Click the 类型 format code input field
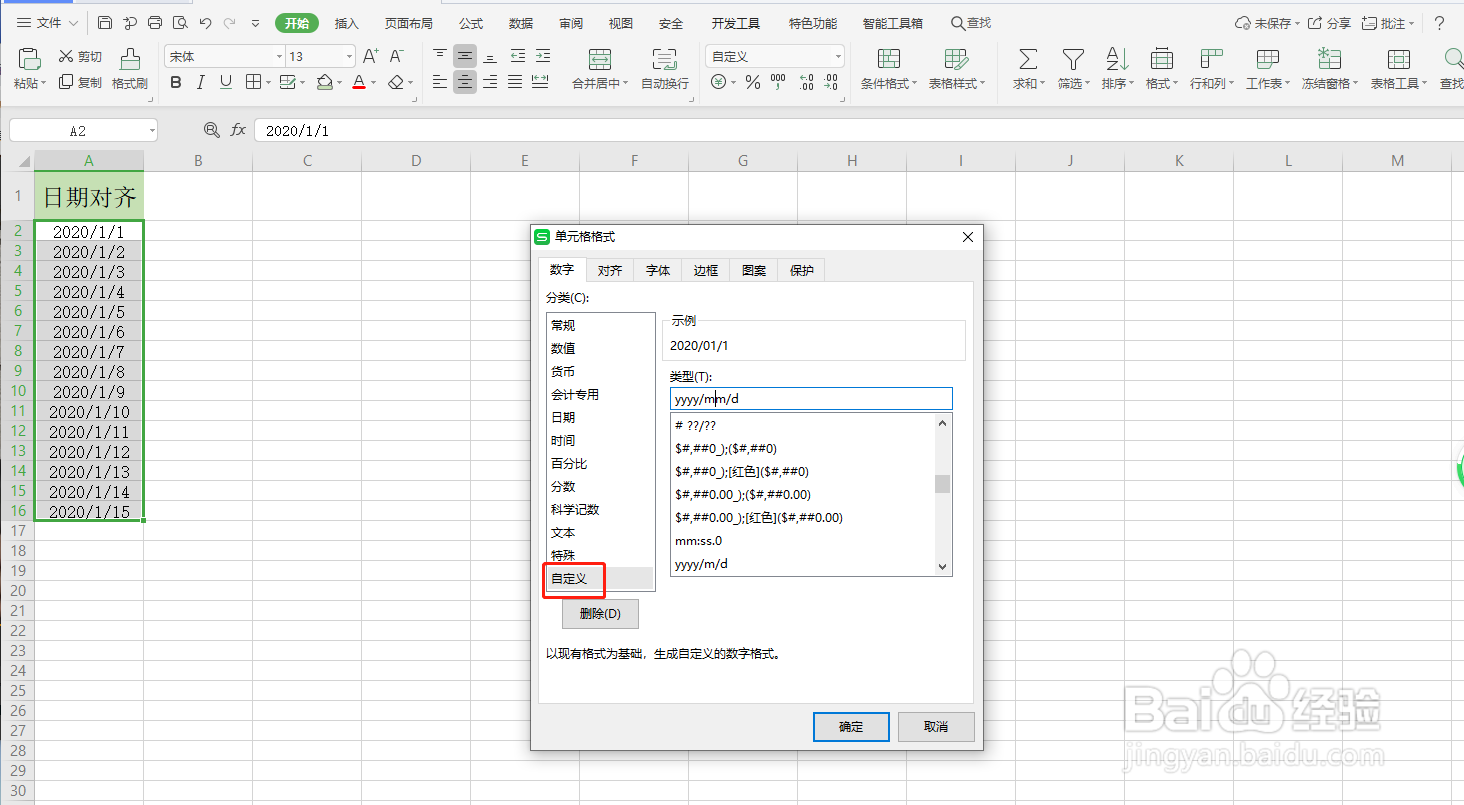Viewport: 1464px width, 805px height. pyautogui.click(x=811, y=398)
